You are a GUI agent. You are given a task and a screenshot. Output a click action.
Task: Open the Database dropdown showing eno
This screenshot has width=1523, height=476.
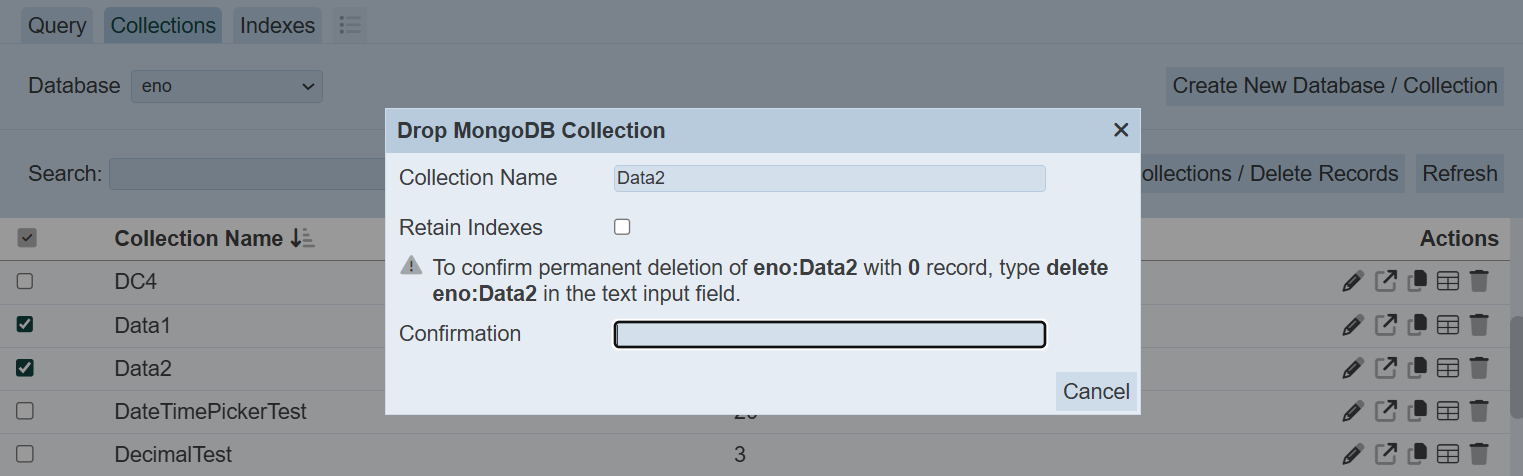(227, 86)
